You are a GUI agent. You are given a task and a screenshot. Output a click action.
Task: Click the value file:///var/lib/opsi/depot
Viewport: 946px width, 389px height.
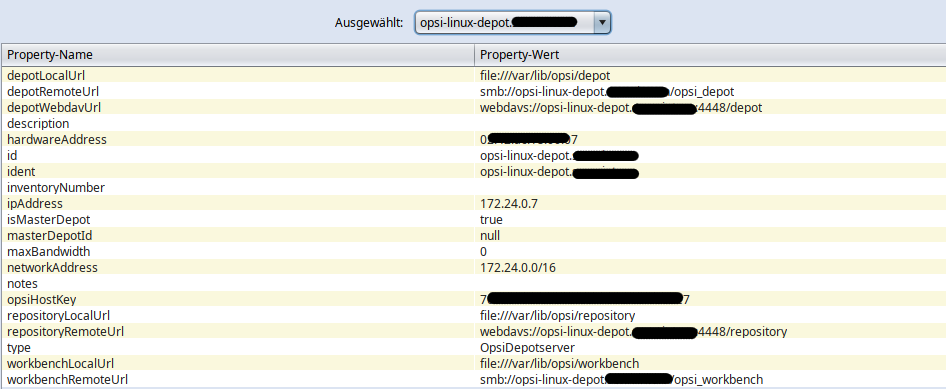545,75
